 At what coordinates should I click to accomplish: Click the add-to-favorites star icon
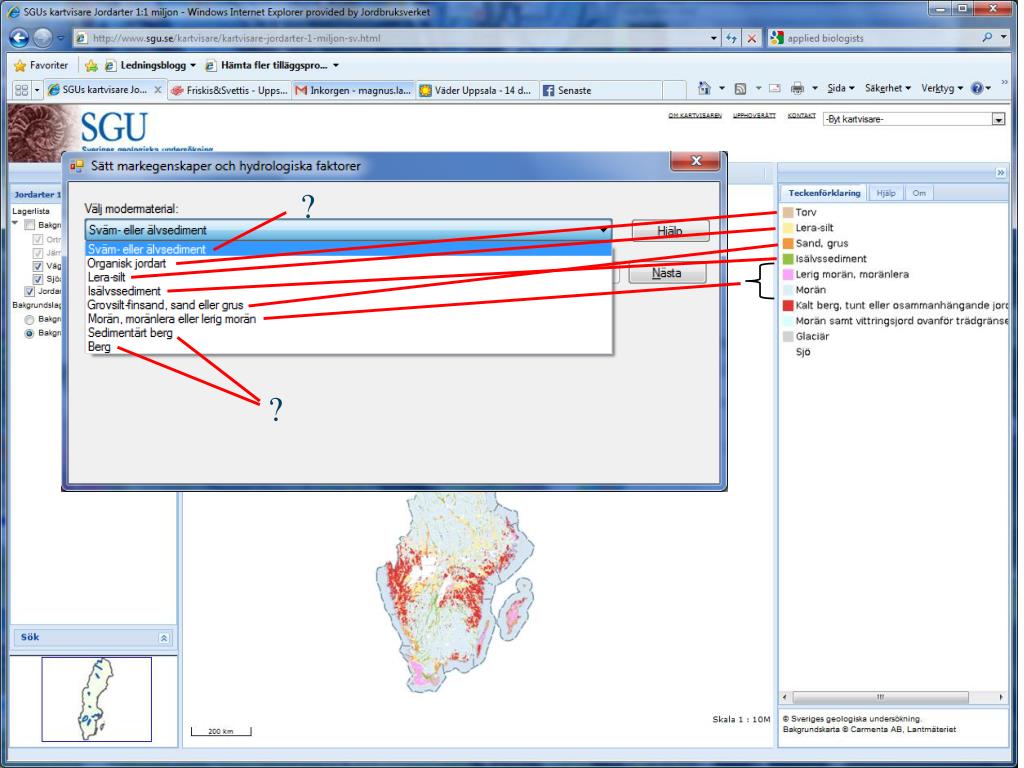91,65
